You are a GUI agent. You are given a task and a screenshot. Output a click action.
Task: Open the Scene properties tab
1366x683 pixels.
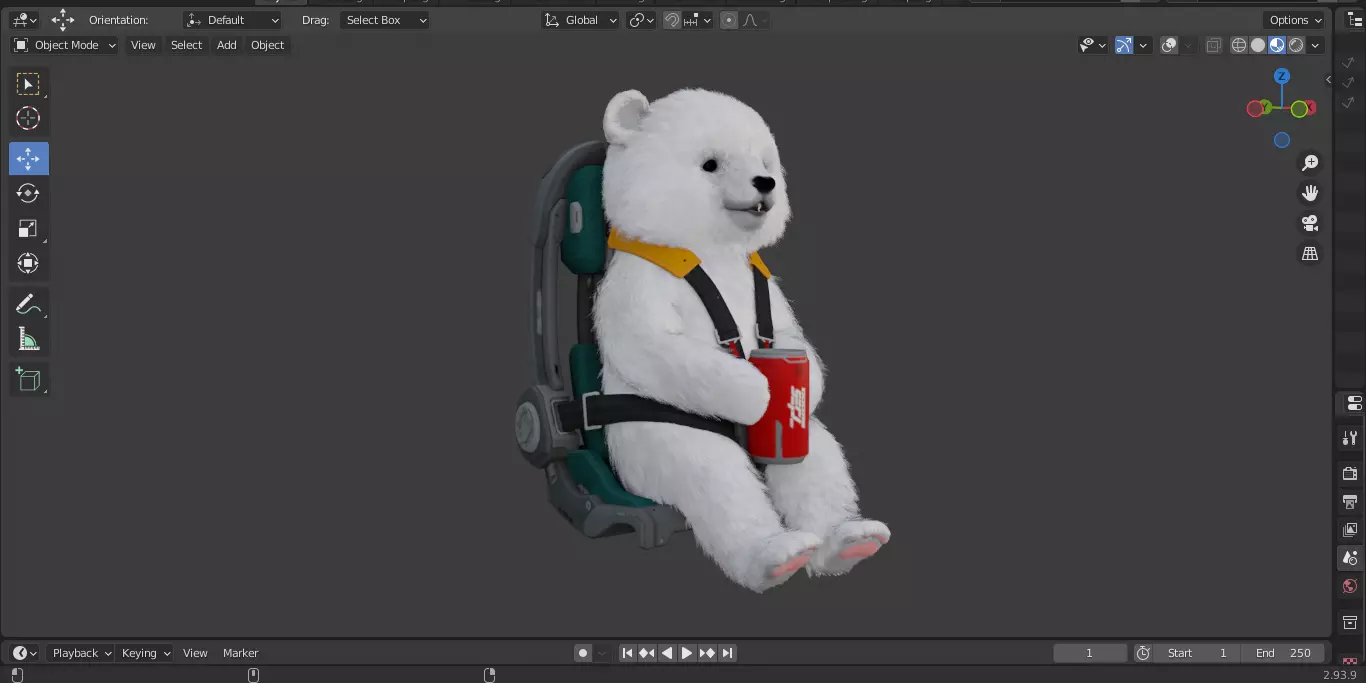point(1350,558)
